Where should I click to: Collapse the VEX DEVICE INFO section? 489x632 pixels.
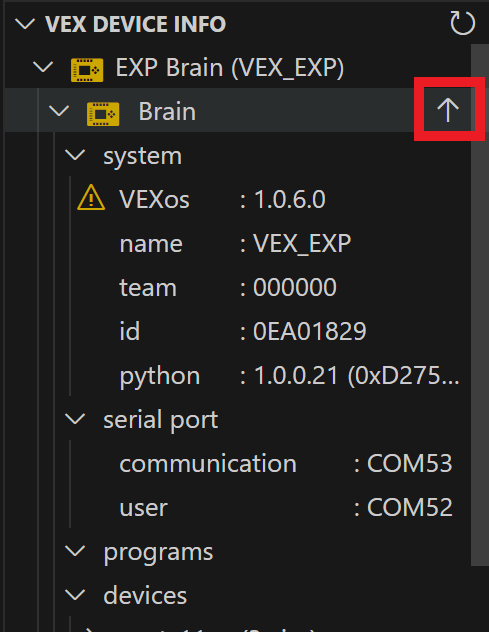(x=25, y=24)
